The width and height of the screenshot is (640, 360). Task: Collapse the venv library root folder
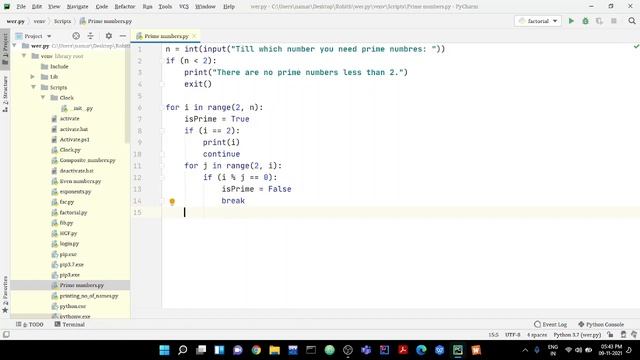pos(24,56)
